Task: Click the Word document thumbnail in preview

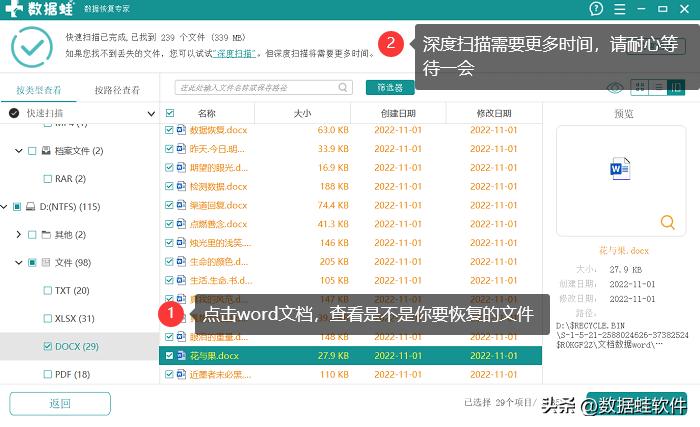Action: pos(620,168)
